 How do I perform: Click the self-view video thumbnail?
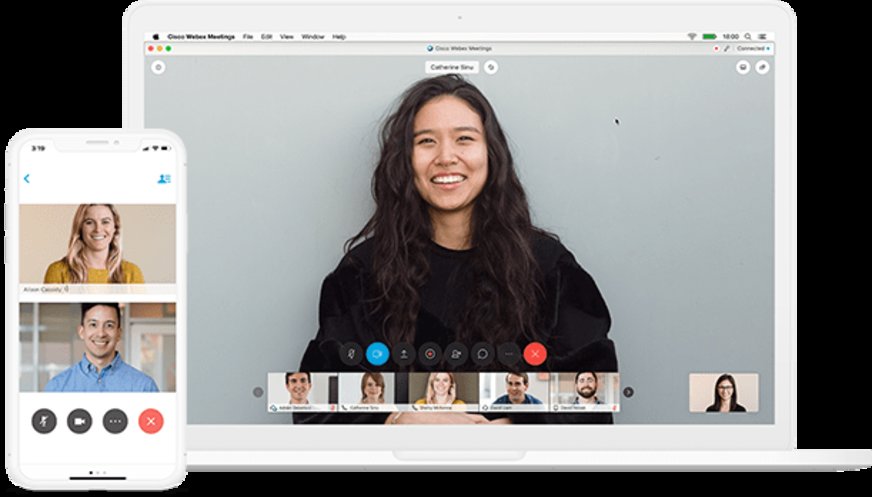click(x=723, y=393)
